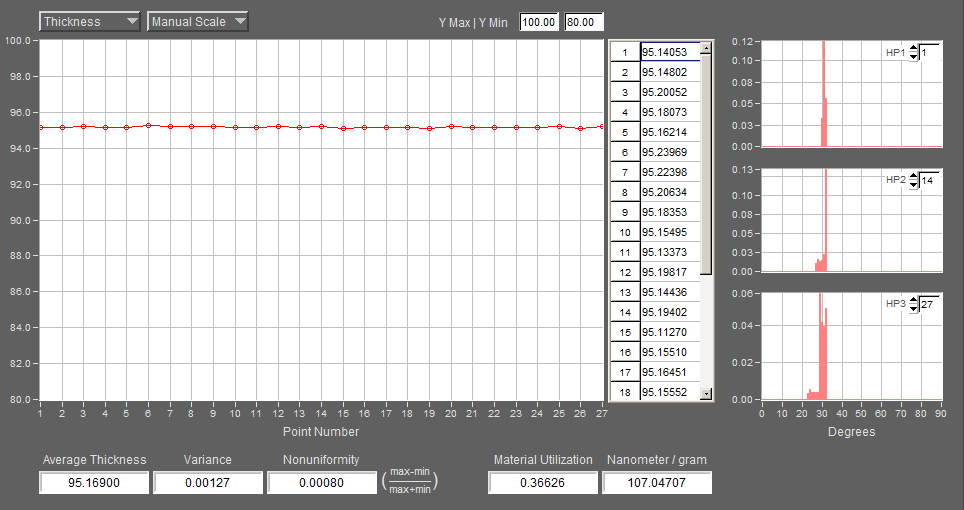Decrement the HP3 point number

coord(914,308)
